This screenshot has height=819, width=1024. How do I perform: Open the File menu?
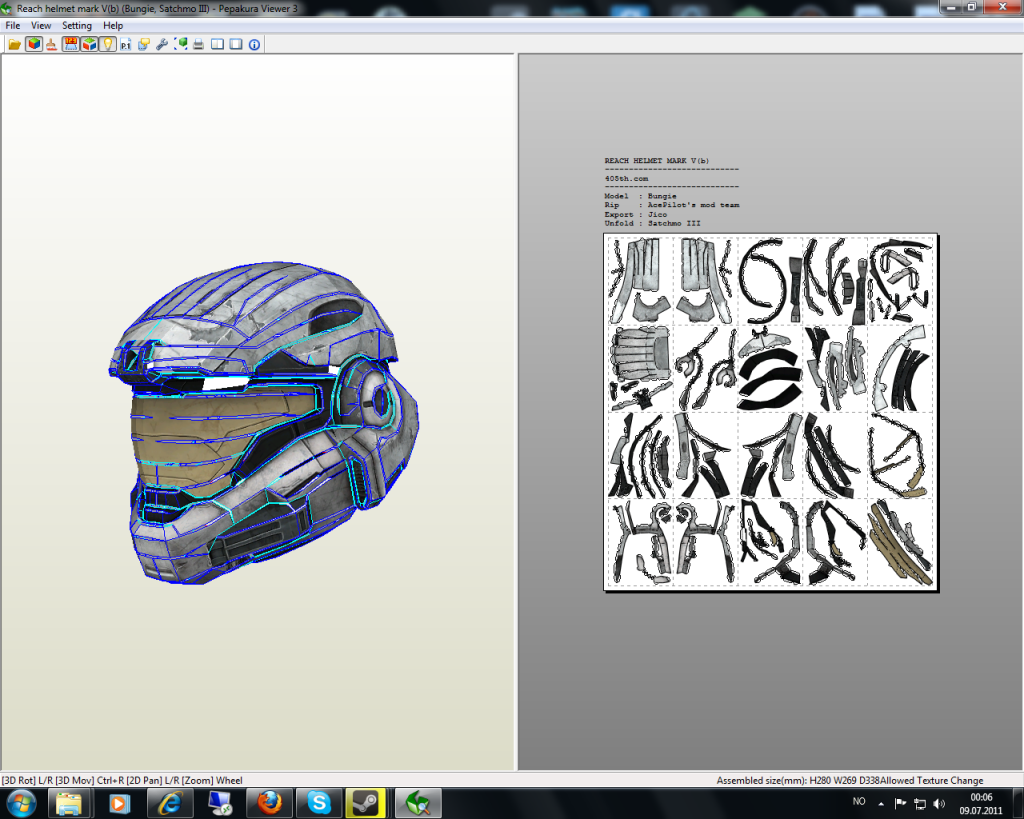pyautogui.click(x=12, y=25)
